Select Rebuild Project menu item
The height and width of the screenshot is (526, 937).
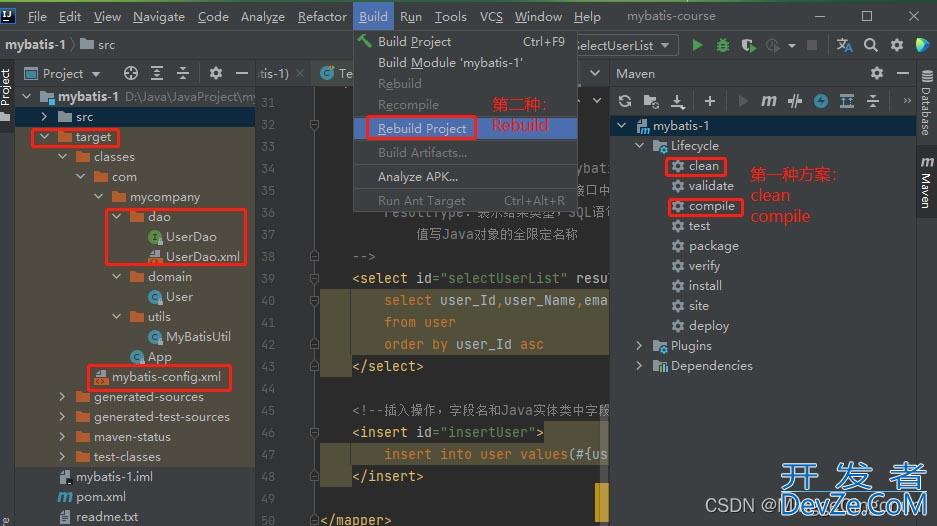[466, 129]
